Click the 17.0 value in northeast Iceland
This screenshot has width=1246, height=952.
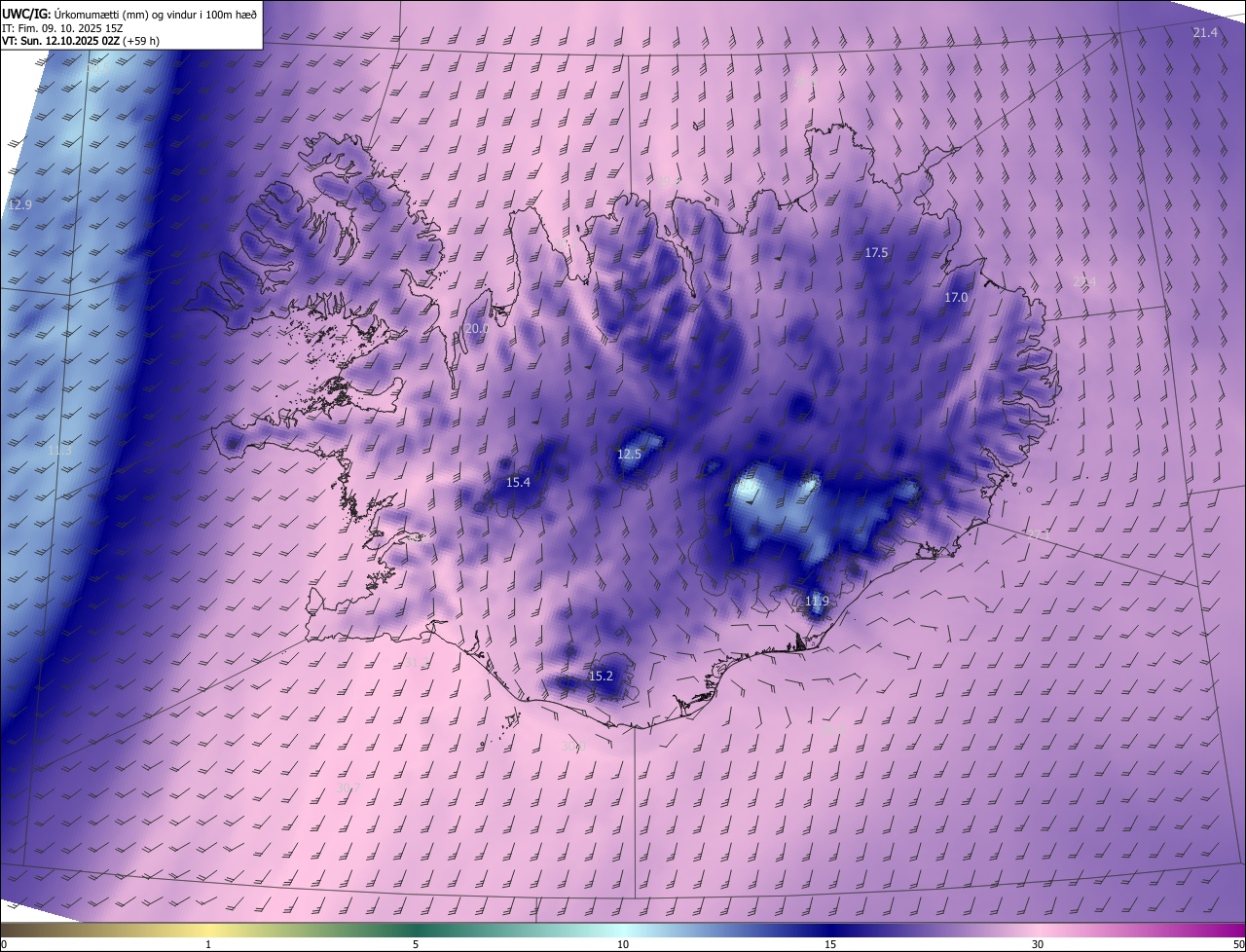[956, 298]
